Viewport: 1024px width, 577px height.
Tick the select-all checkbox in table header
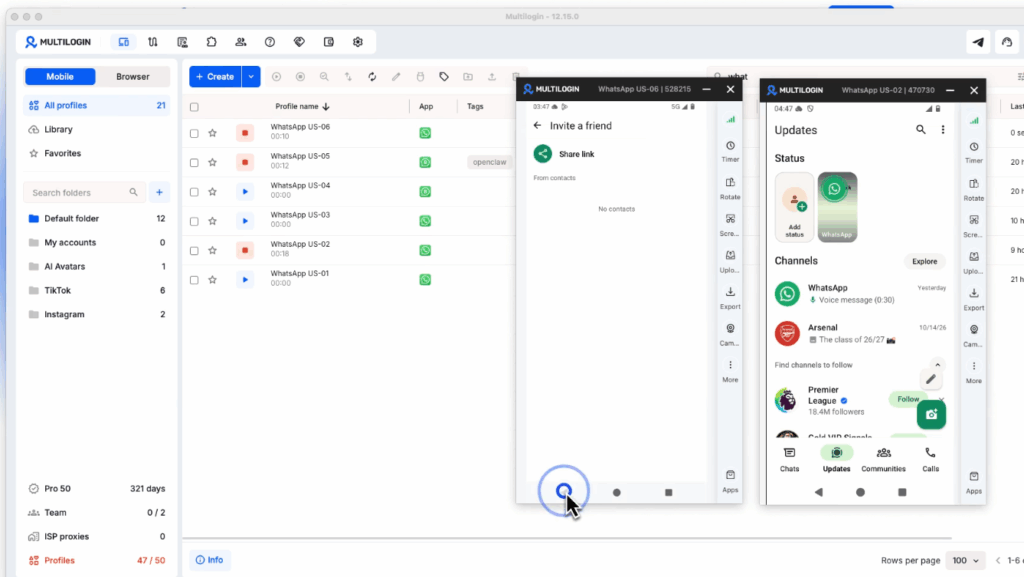(194, 107)
